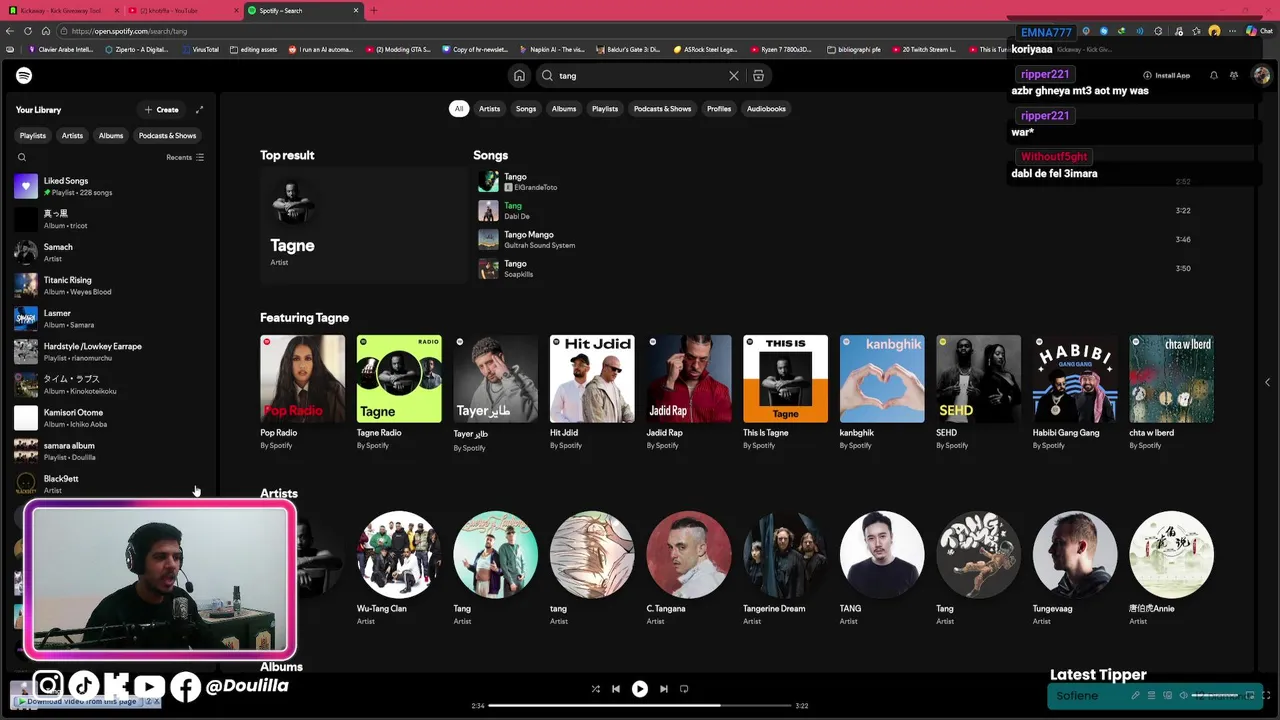Toggle shuffle in the player bar
The image size is (1280, 720).
click(x=596, y=689)
